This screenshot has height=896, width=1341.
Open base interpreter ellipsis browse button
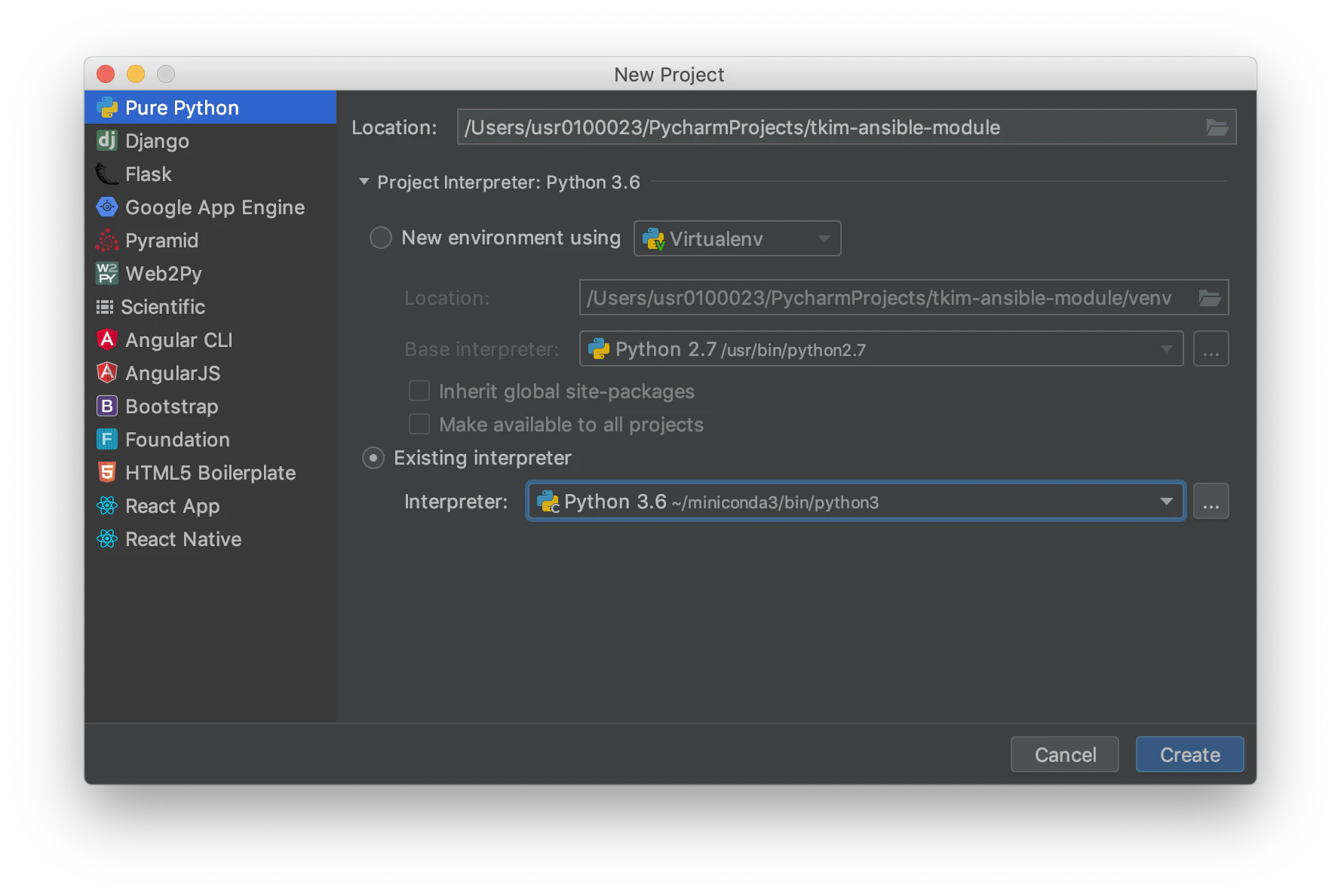[1211, 348]
